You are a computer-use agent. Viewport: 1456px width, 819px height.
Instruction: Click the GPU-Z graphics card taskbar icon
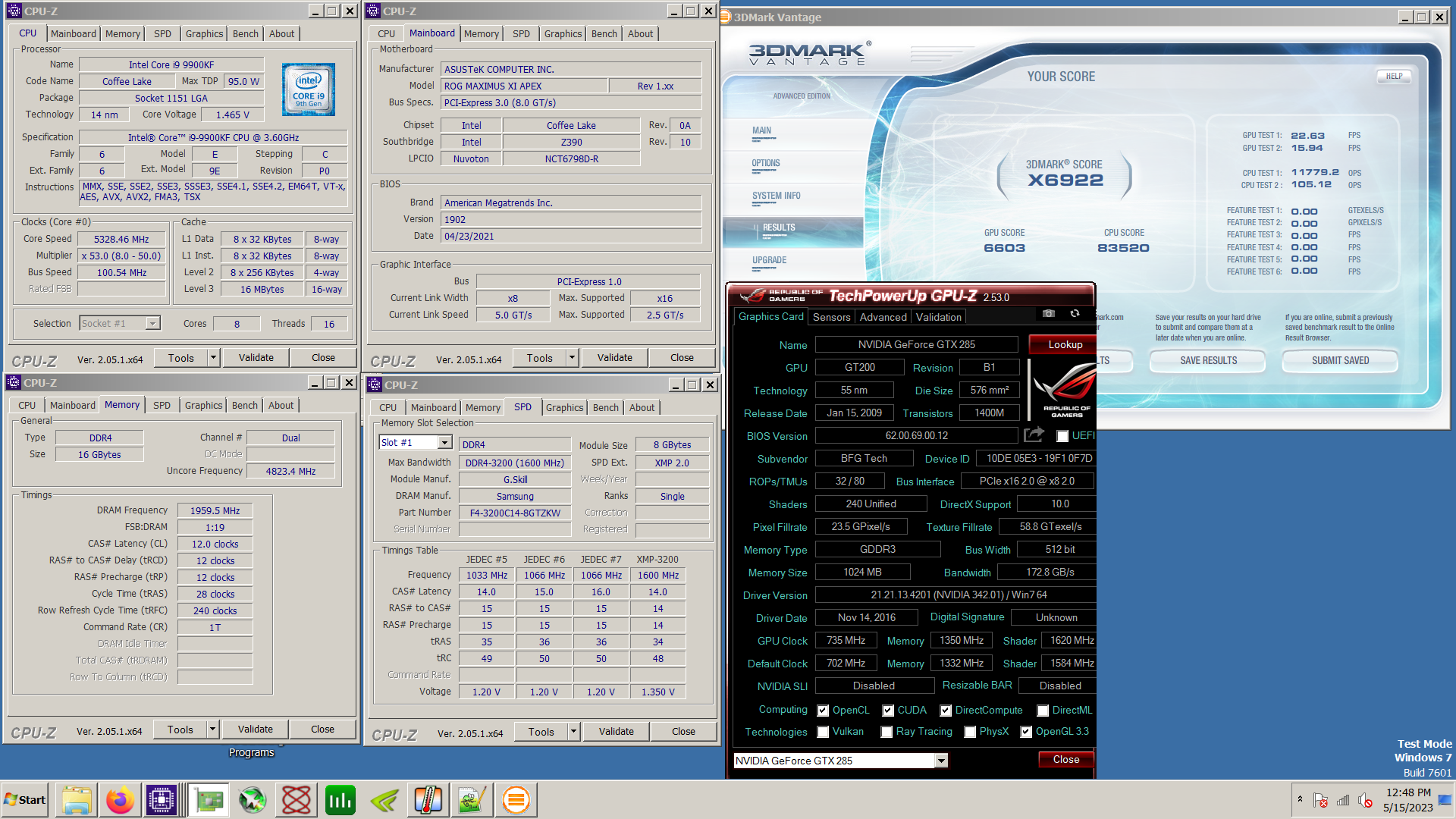[209, 800]
